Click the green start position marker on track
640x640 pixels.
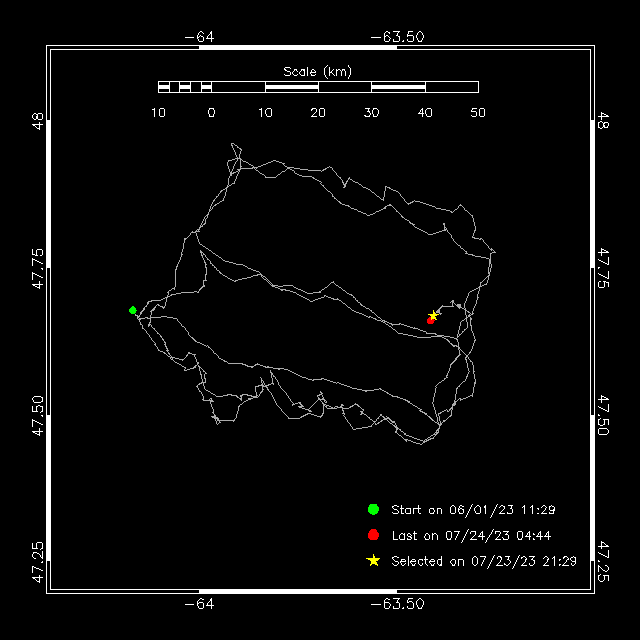[133, 310]
